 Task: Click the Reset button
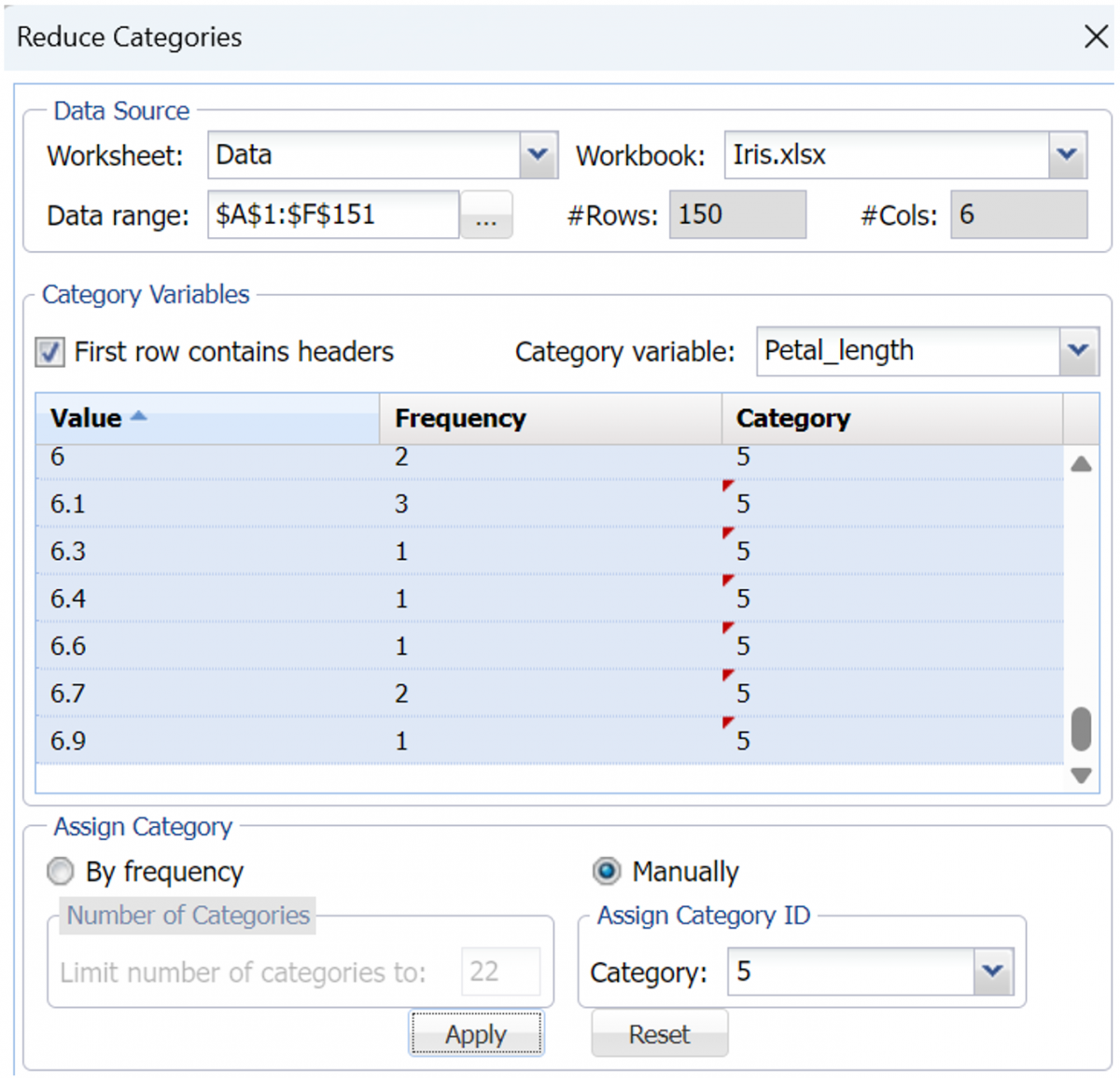[x=659, y=1034]
